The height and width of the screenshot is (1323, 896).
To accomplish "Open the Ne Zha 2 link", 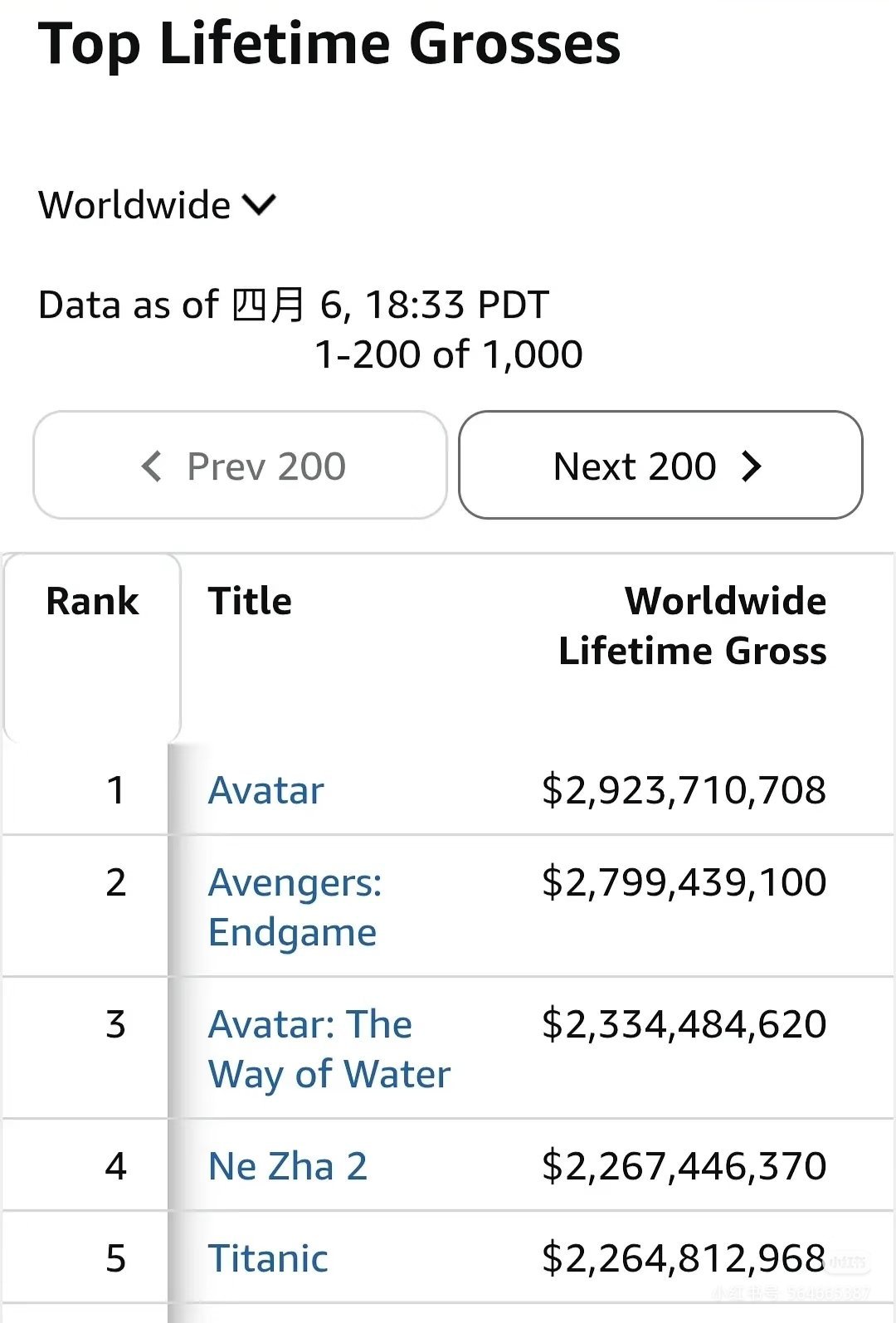I will 287,1166.
